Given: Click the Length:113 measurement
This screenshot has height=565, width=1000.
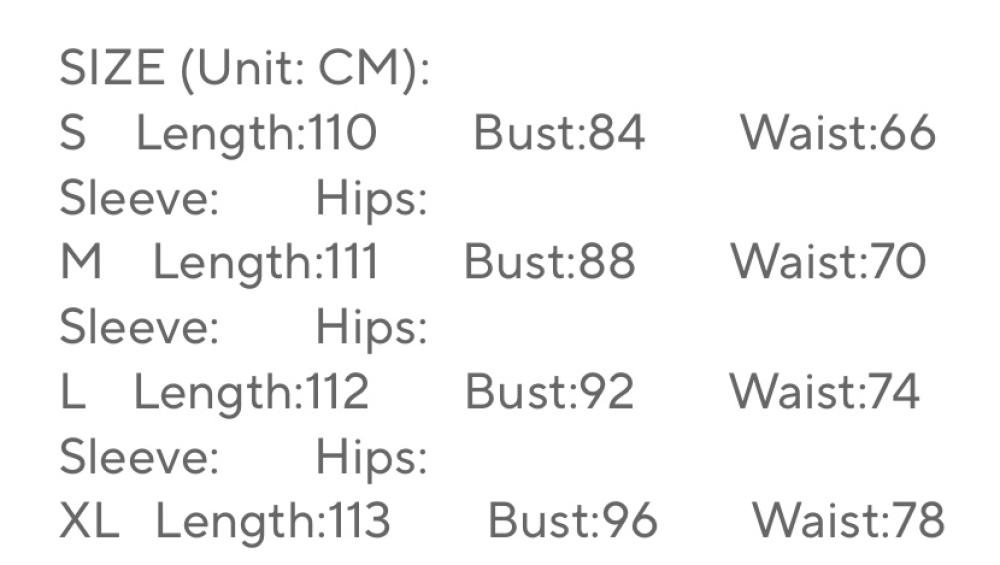Looking at the screenshot, I should click(x=273, y=521).
